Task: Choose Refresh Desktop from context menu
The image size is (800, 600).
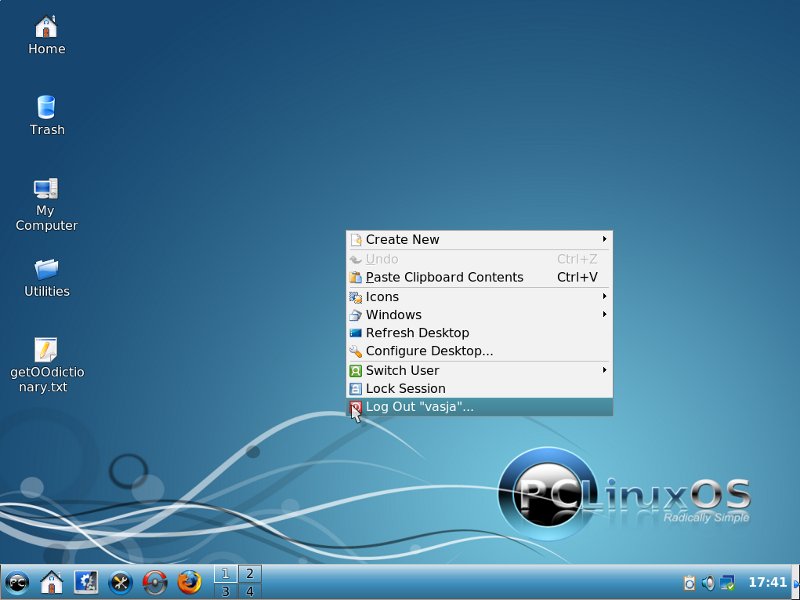Action: (417, 333)
